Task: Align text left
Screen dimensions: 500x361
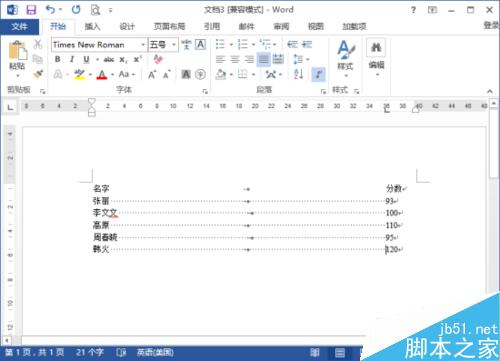Action: pyautogui.click(x=220, y=60)
